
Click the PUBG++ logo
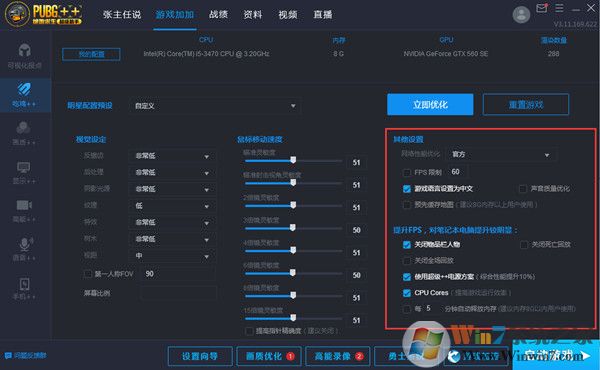click(43, 14)
